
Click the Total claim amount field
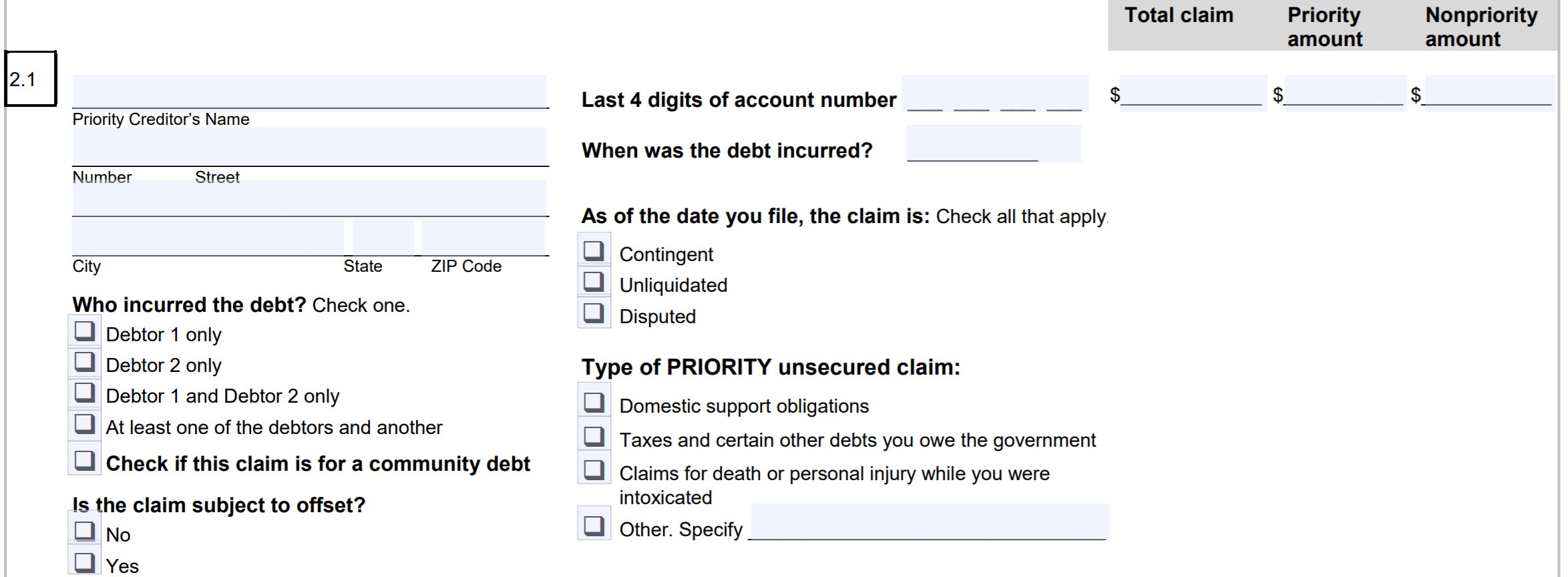pyautogui.click(x=1193, y=92)
